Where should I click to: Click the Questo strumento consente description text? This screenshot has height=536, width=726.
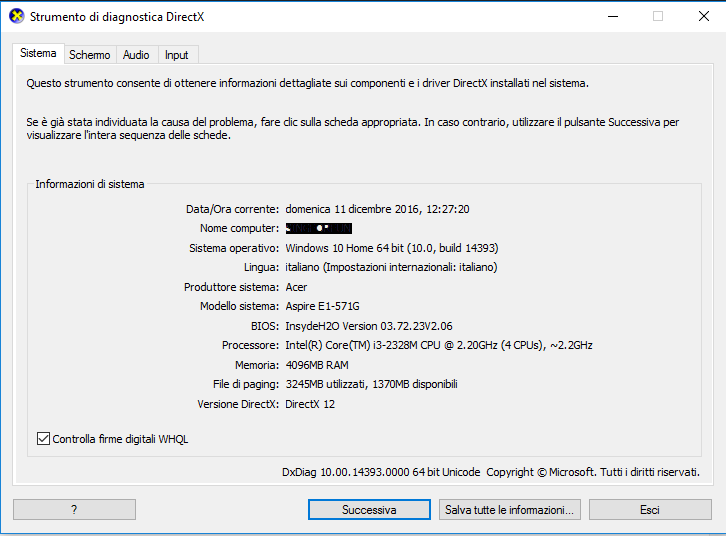click(307, 83)
